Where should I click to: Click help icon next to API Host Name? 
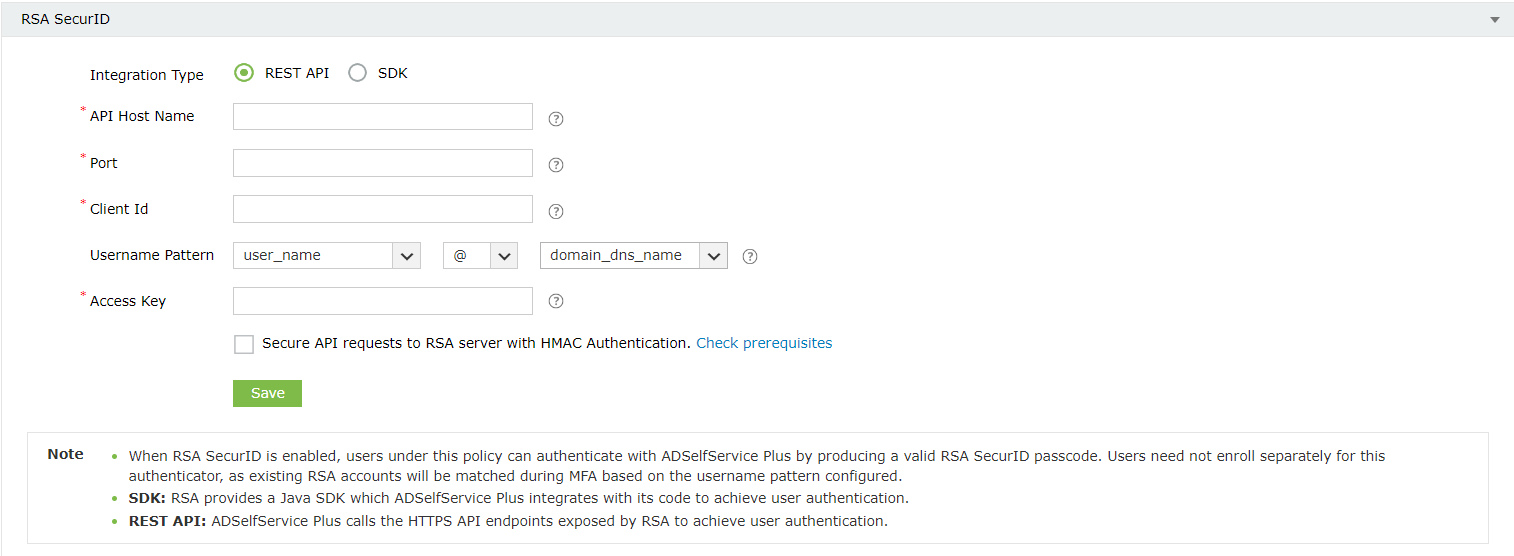(557, 119)
